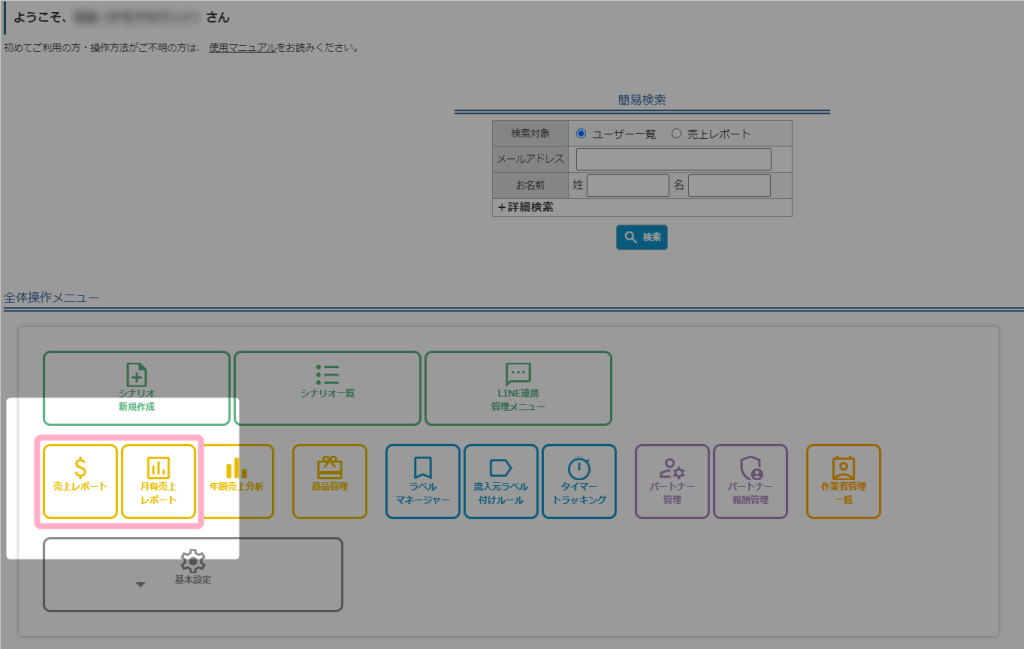Image resolution: width=1024 pixels, height=649 pixels.
Task: Expand the 詳細検索 advanced search section
Action: pyautogui.click(x=524, y=207)
